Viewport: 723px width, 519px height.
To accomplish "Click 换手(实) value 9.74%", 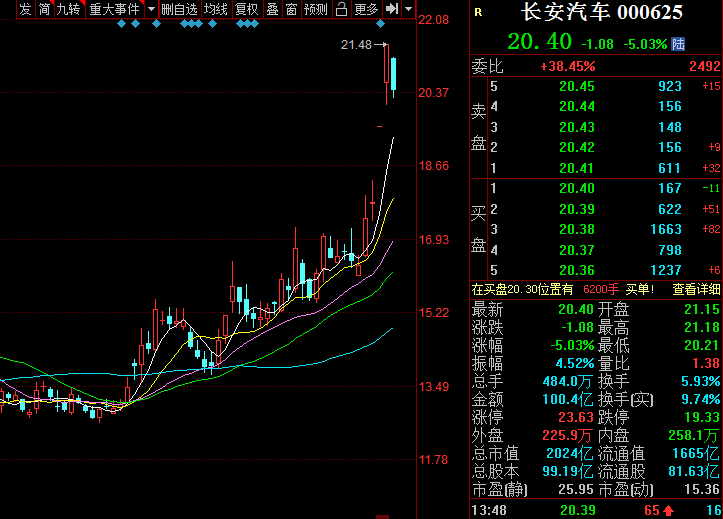I will coord(700,399).
